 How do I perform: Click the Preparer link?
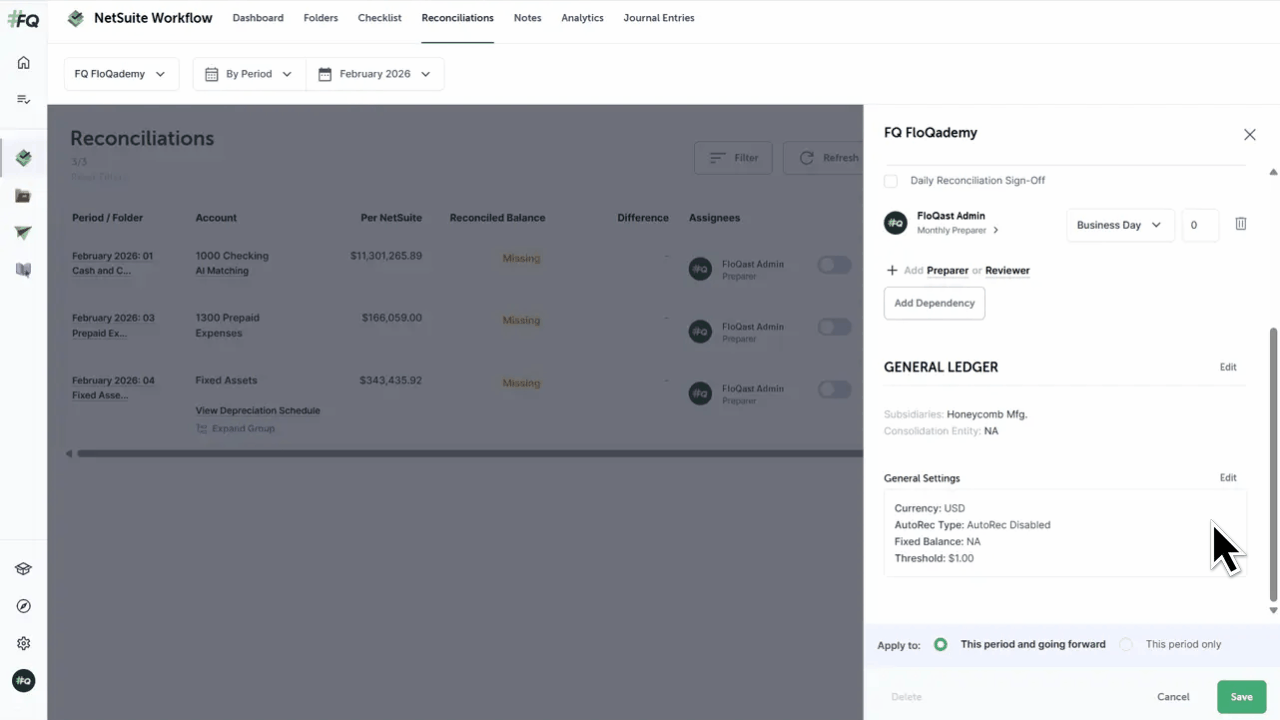click(x=947, y=270)
